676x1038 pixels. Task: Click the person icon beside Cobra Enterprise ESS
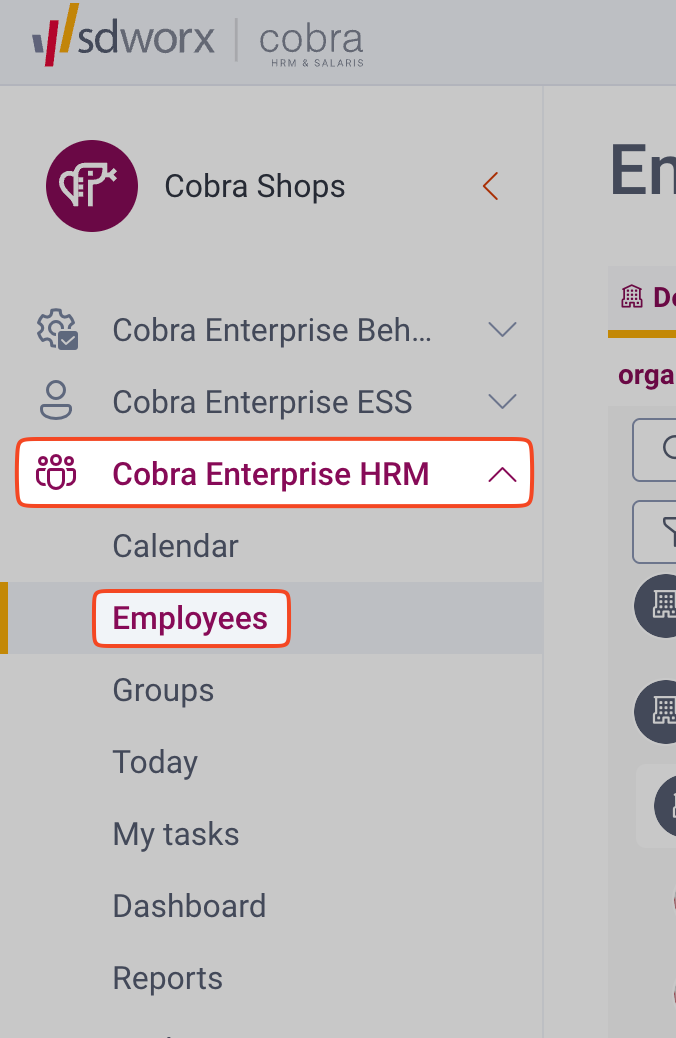pyautogui.click(x=56, y=402)
